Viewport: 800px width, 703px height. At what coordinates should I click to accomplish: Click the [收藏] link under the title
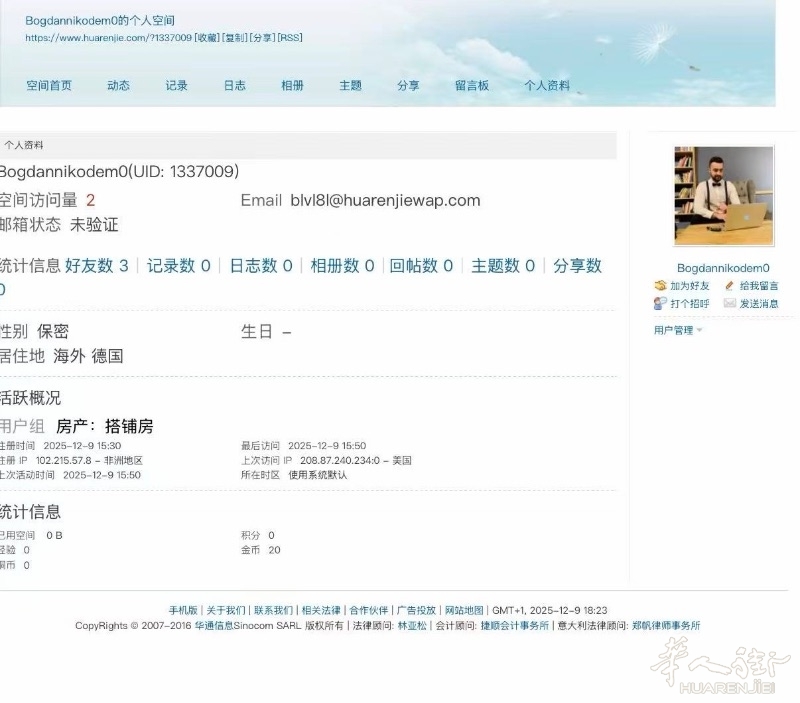point(208,38)
